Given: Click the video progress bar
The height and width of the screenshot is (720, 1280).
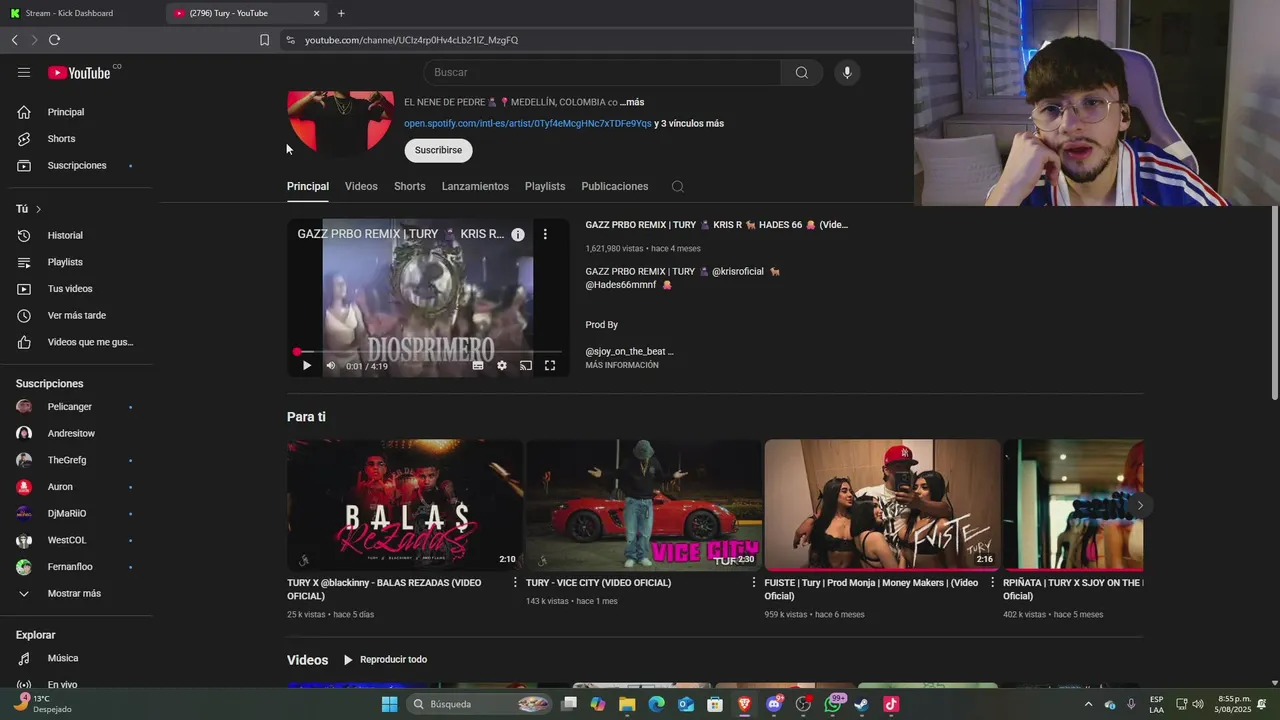Looking at the screenshot, I should pos(428,352).
